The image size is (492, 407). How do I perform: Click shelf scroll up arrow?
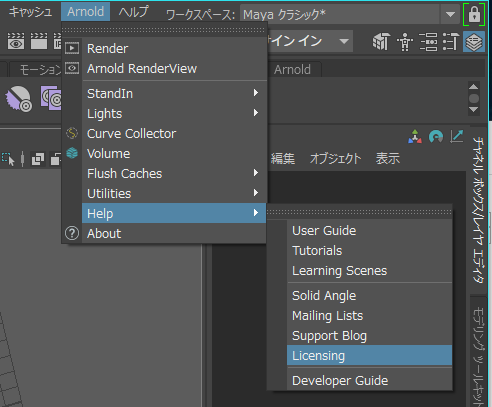click(x=474, y=87)
